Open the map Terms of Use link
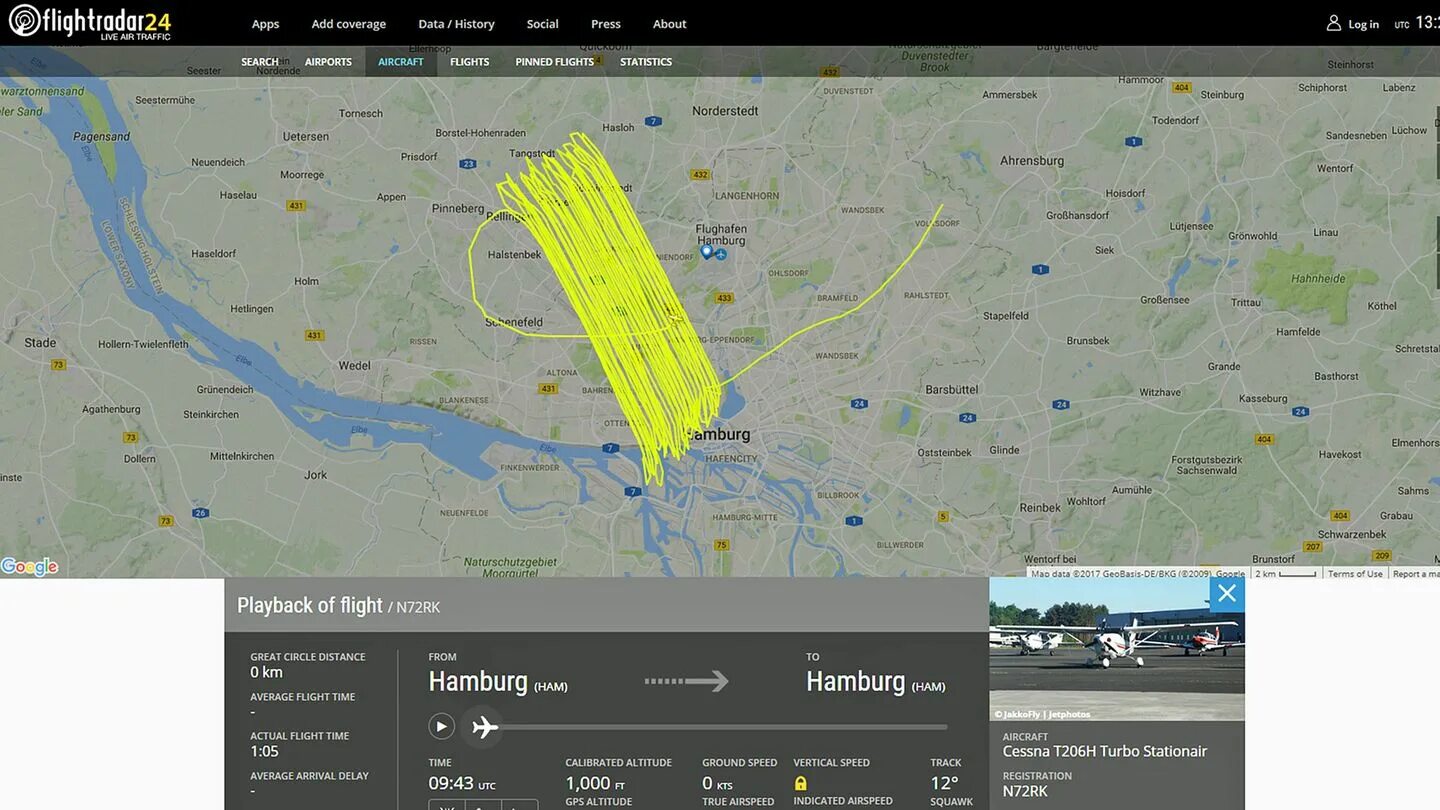1440x810 pixels. point(1355,574)
